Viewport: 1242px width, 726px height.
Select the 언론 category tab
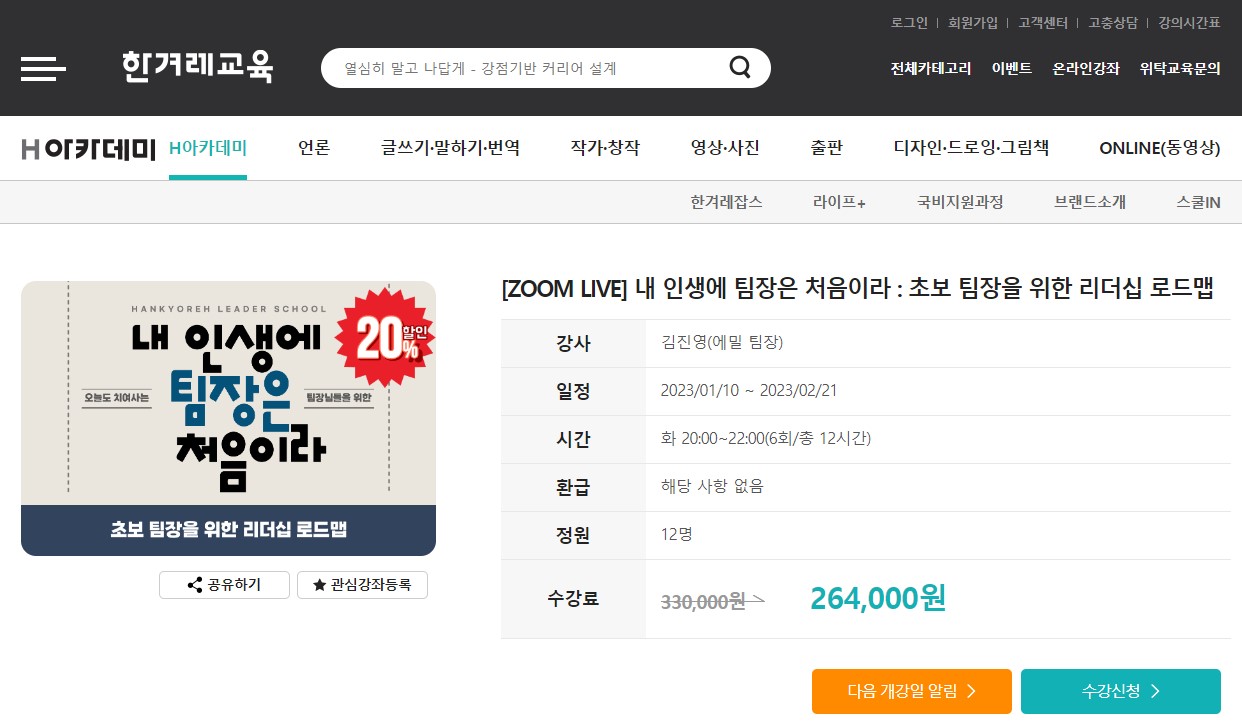[314, 148]
